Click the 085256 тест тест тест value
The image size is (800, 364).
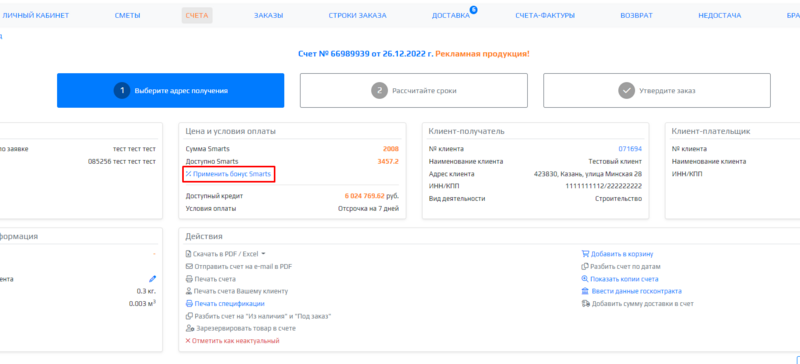point(121,162)
